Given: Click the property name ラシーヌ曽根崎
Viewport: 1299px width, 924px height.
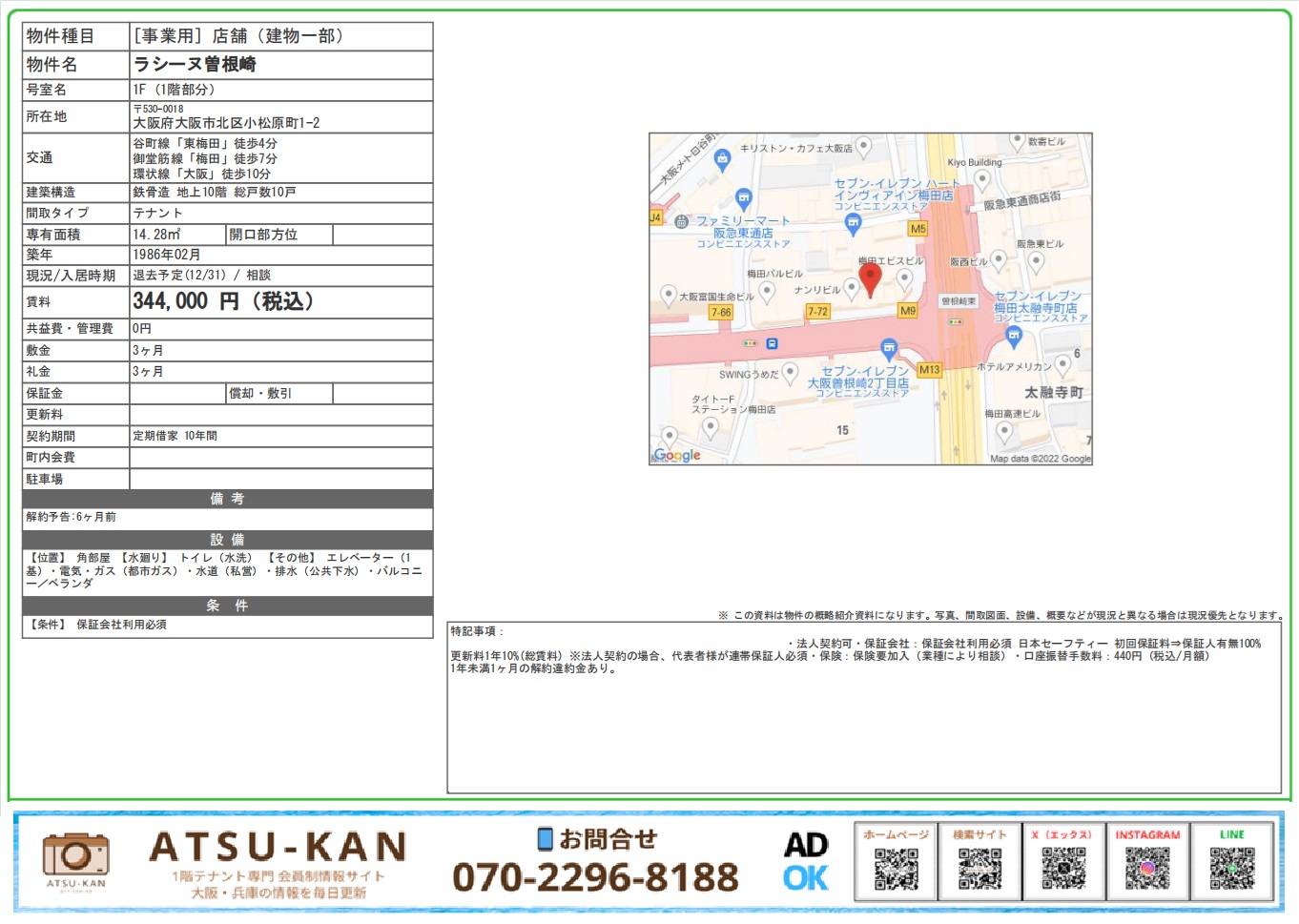Looking at the screenshot, I should pyautogui.click(x=195, y=64).
